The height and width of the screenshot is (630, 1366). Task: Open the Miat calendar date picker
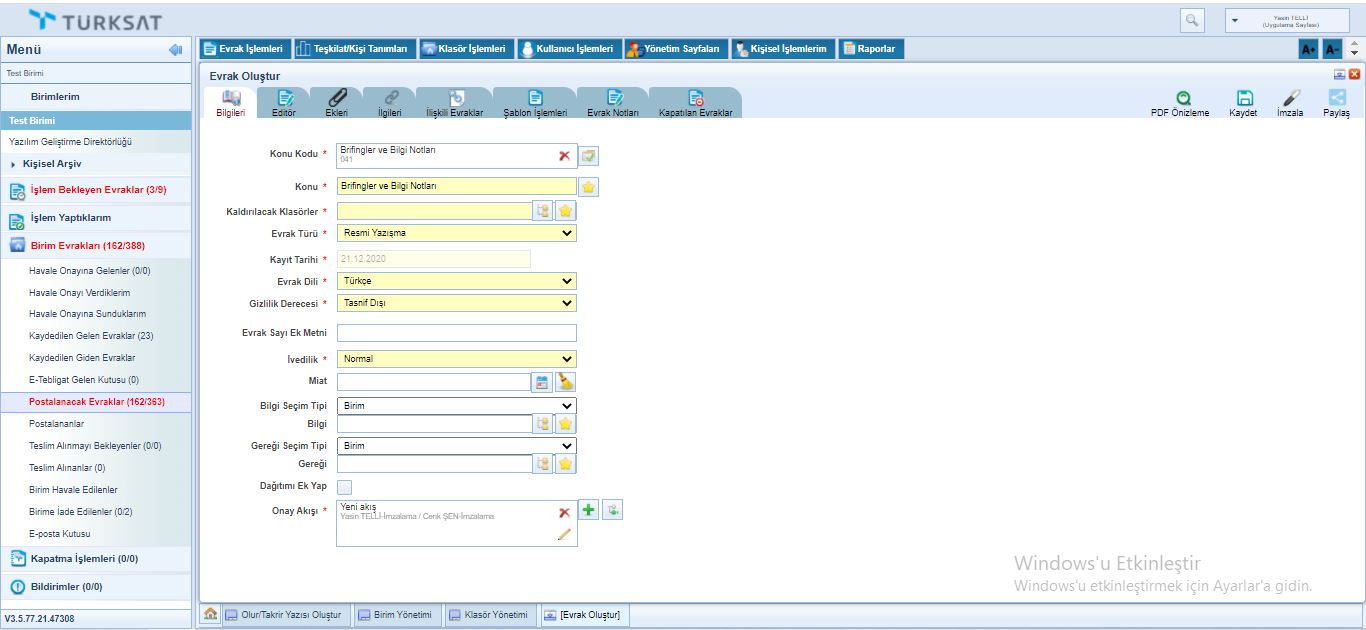click(541, 382)
